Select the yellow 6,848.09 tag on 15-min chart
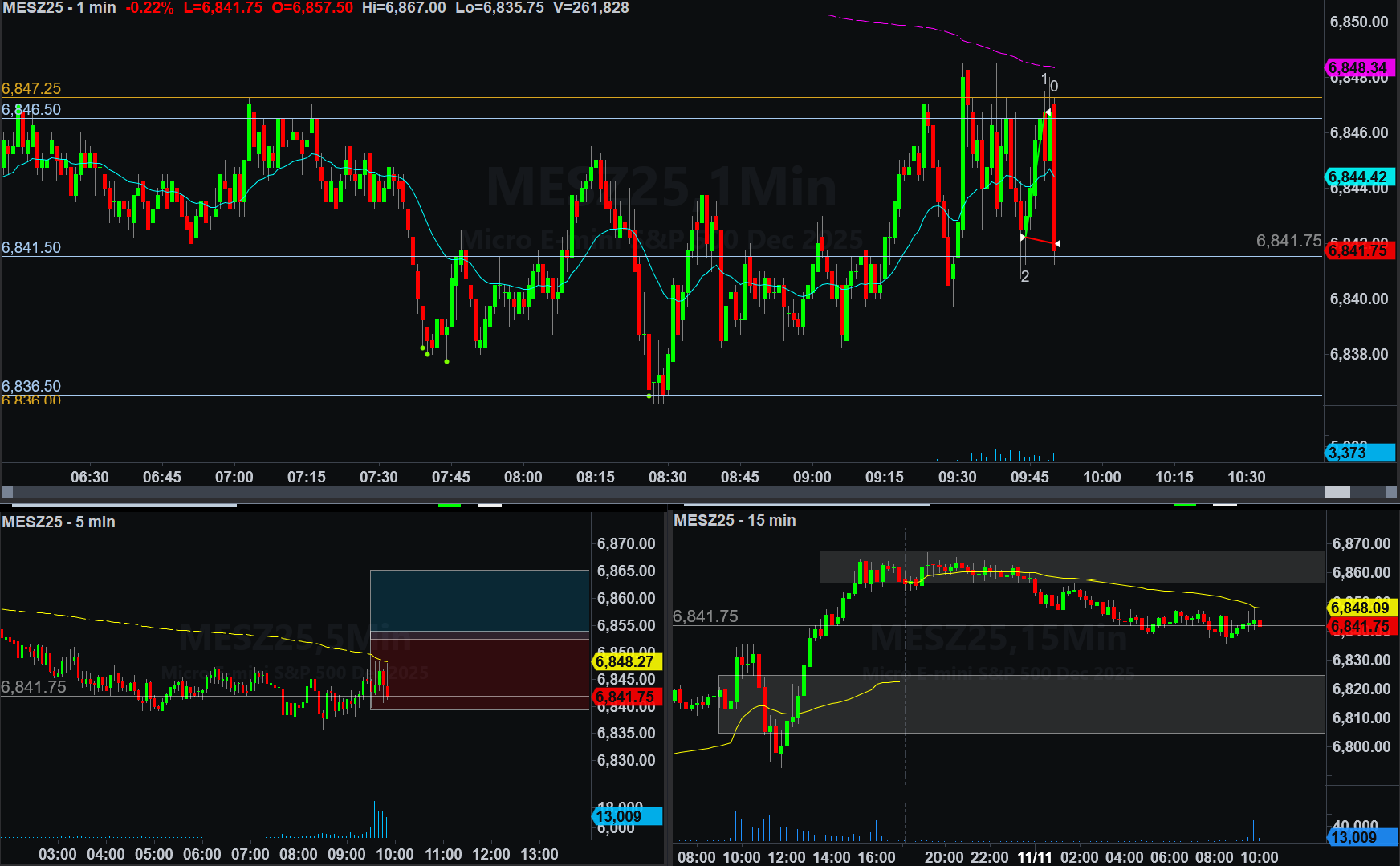1400x866 pixels. click(1361, 608)
